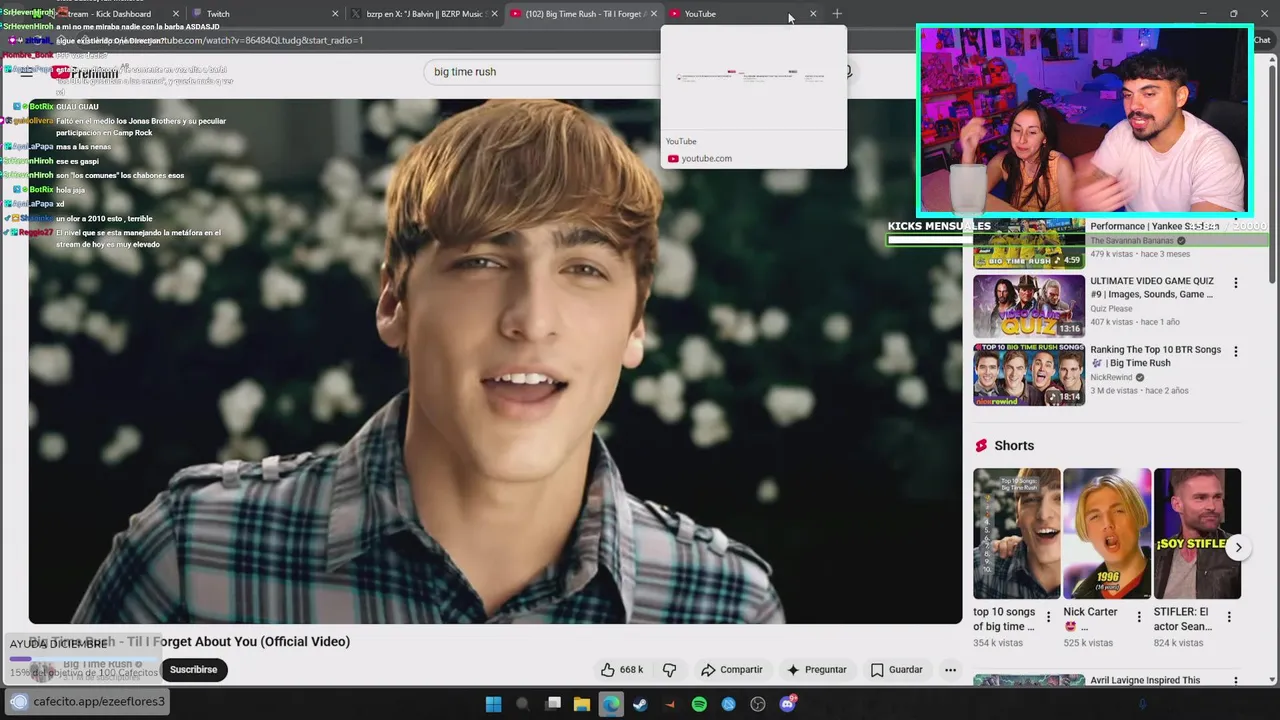Viewport: 1280px width, 720px height.
Task: Open options for Video Game Quiz video
Action: (x=1235, y=283)
